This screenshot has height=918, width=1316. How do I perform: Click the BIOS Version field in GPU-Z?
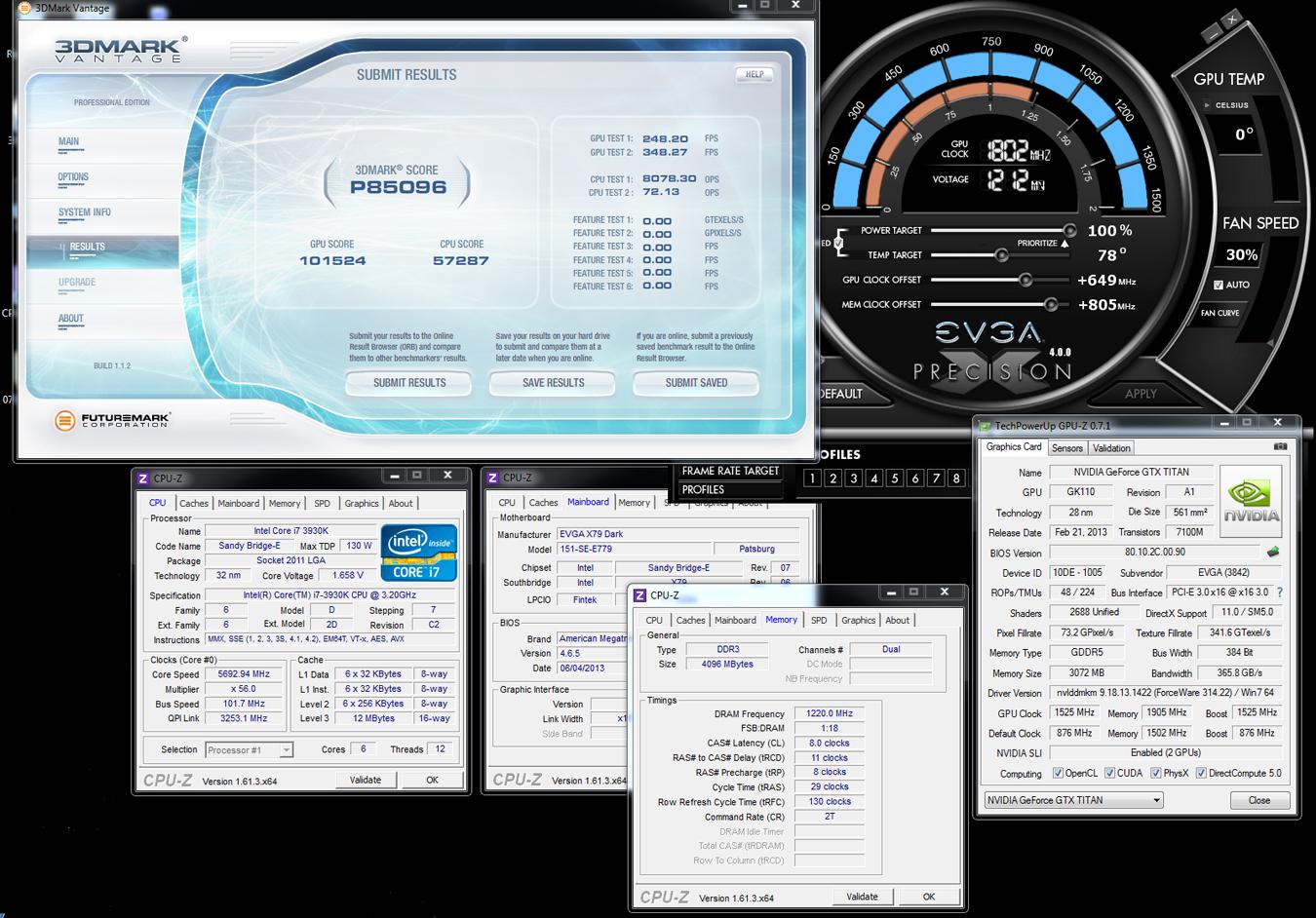[x=1155, y=553]
